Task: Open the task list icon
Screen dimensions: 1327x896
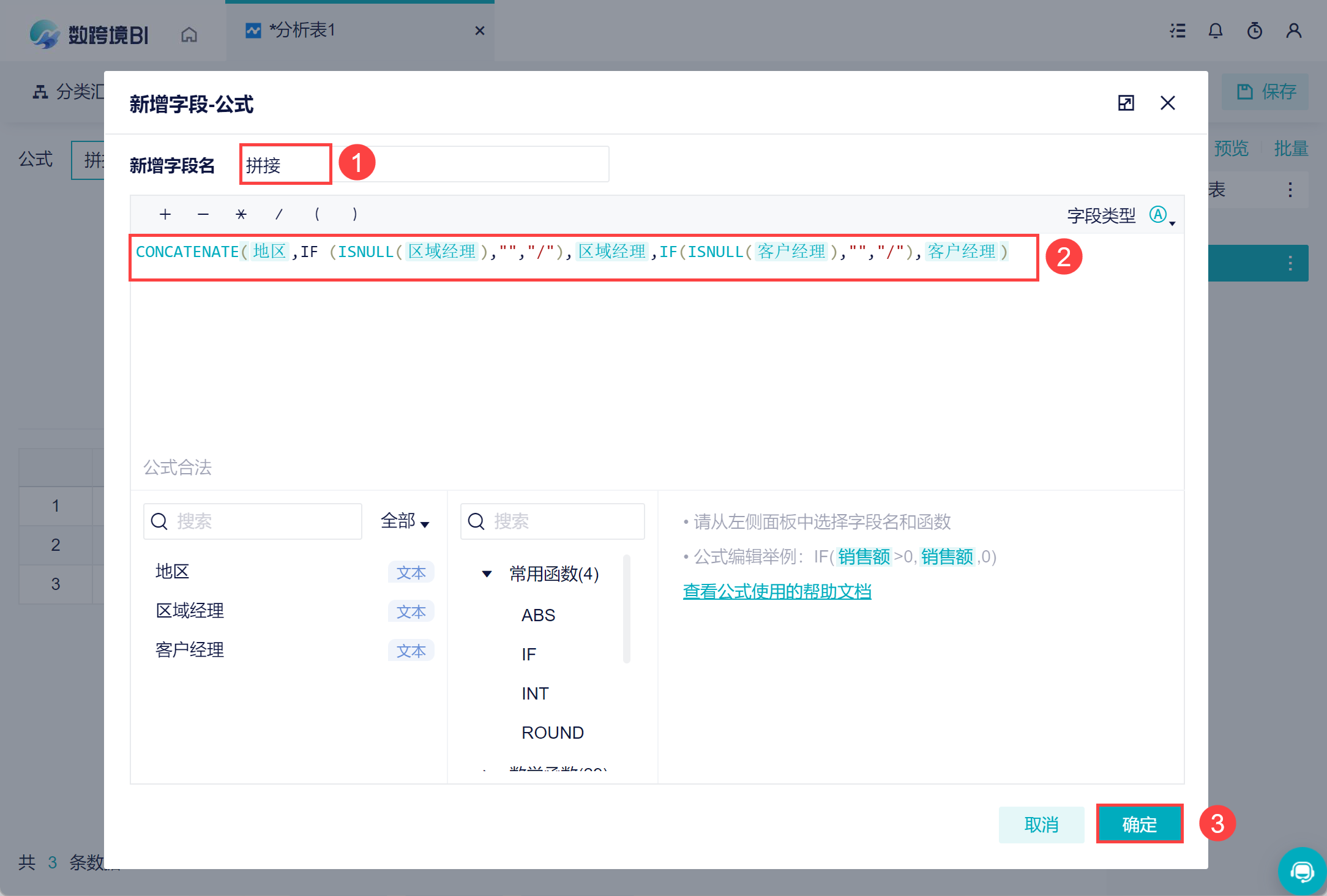Action: tap(1178, 31)
